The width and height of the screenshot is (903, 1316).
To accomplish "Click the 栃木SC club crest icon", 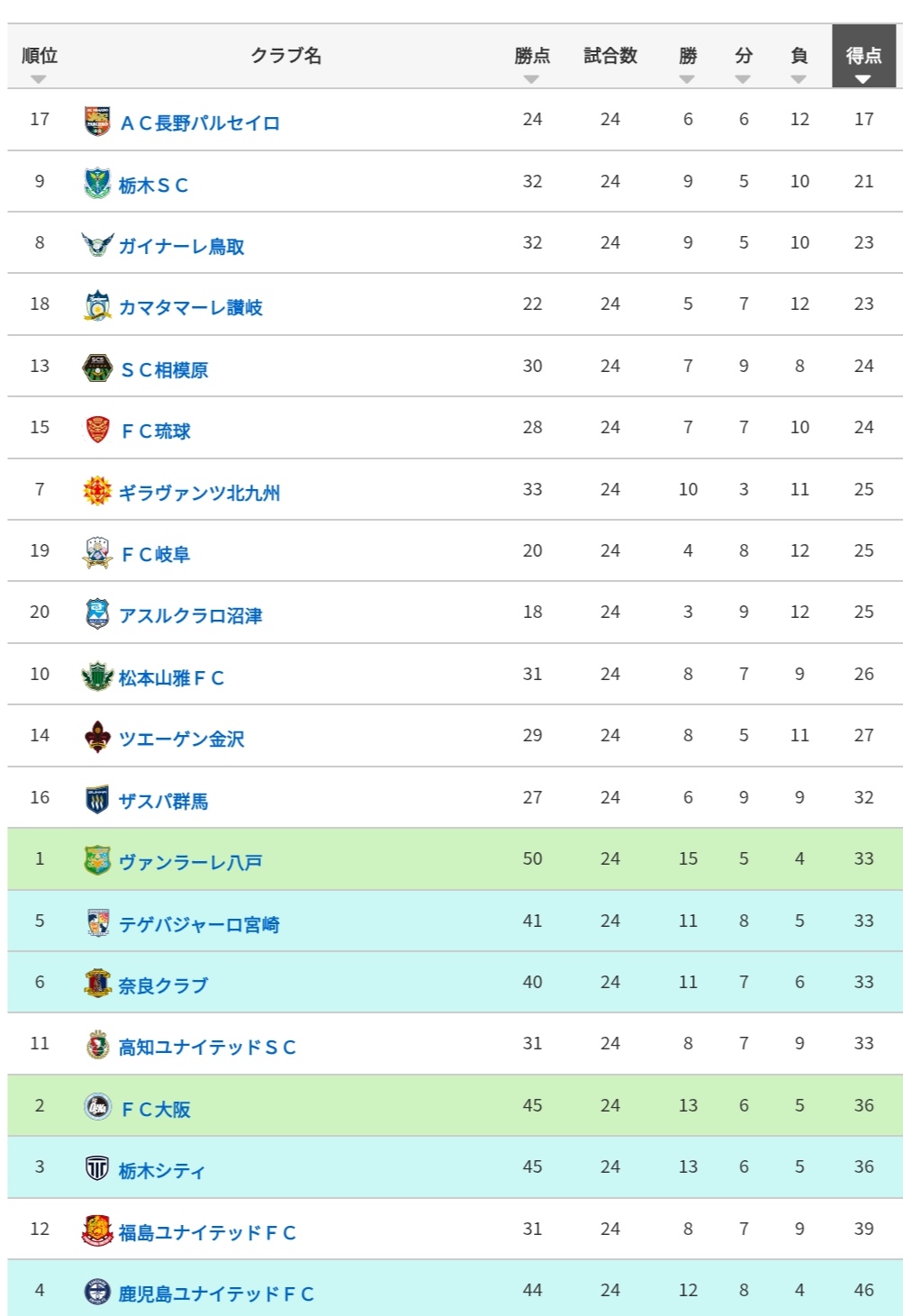I will click(97, 183).
